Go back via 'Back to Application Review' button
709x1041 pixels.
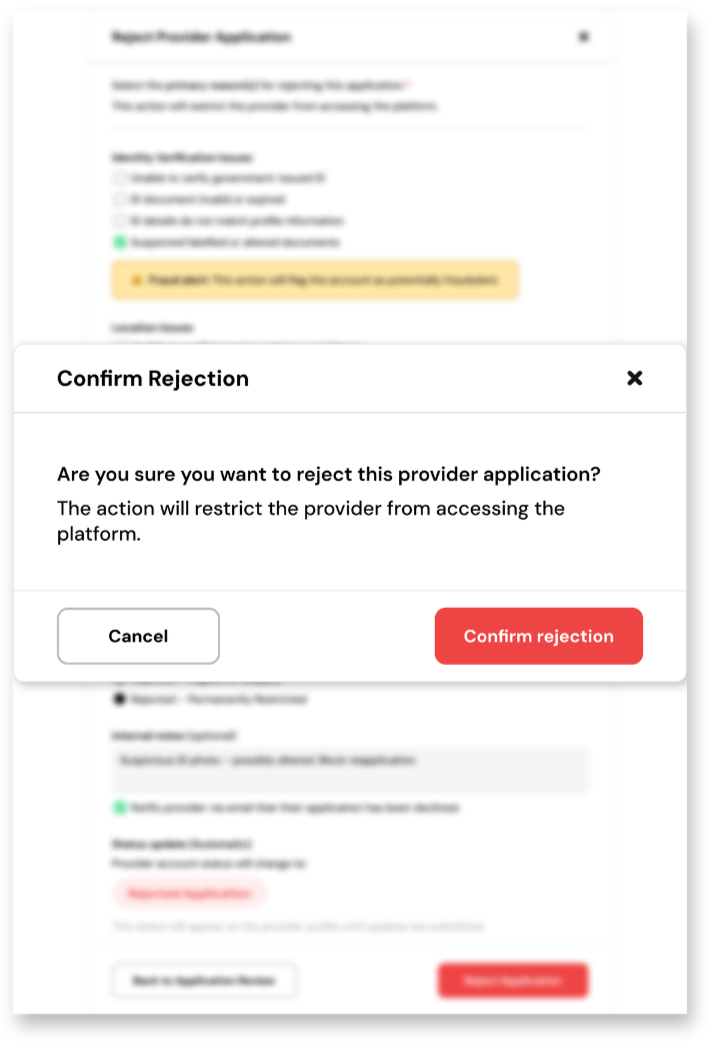point(204,981)
